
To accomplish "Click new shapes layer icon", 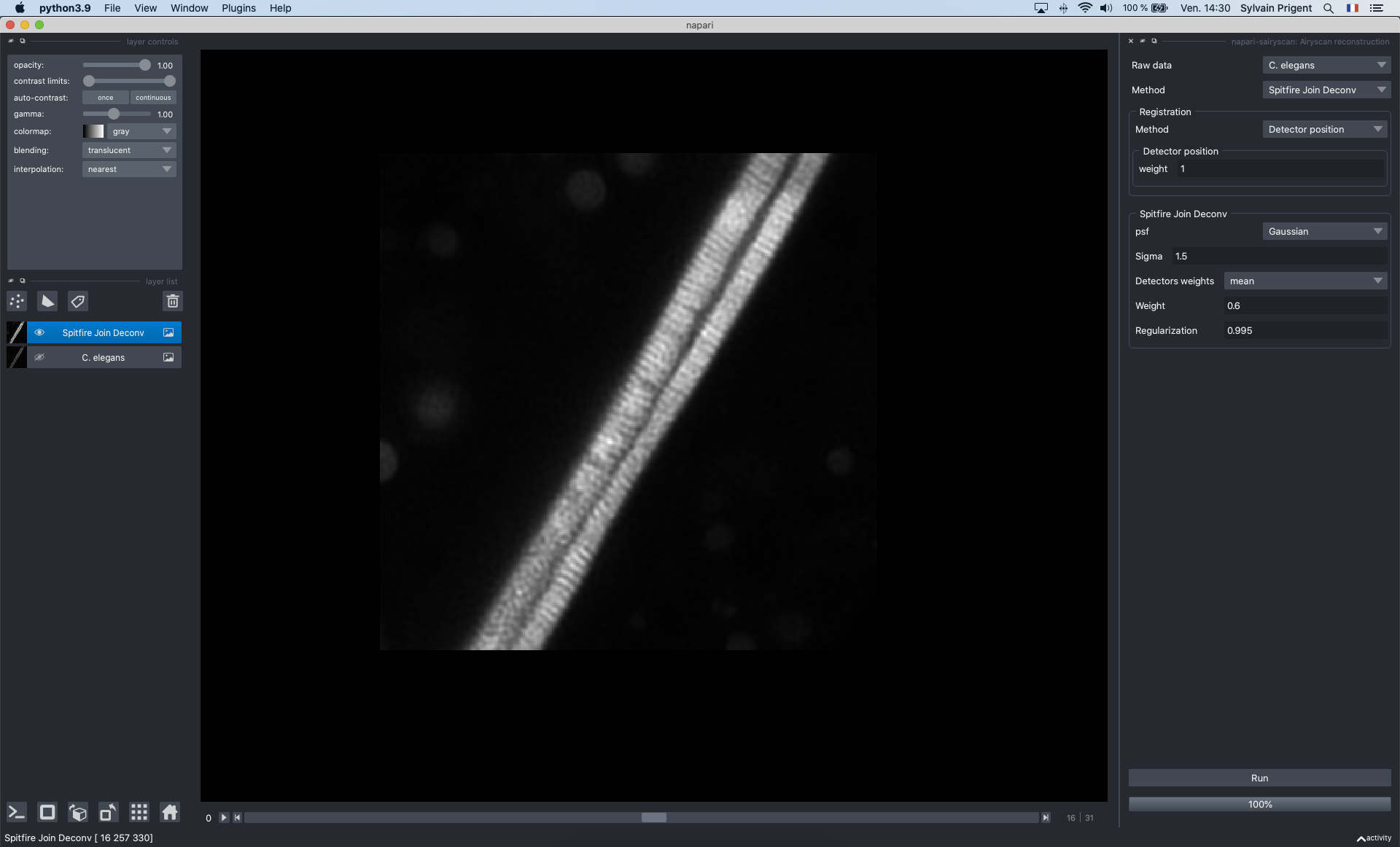I will coord(47,301).
